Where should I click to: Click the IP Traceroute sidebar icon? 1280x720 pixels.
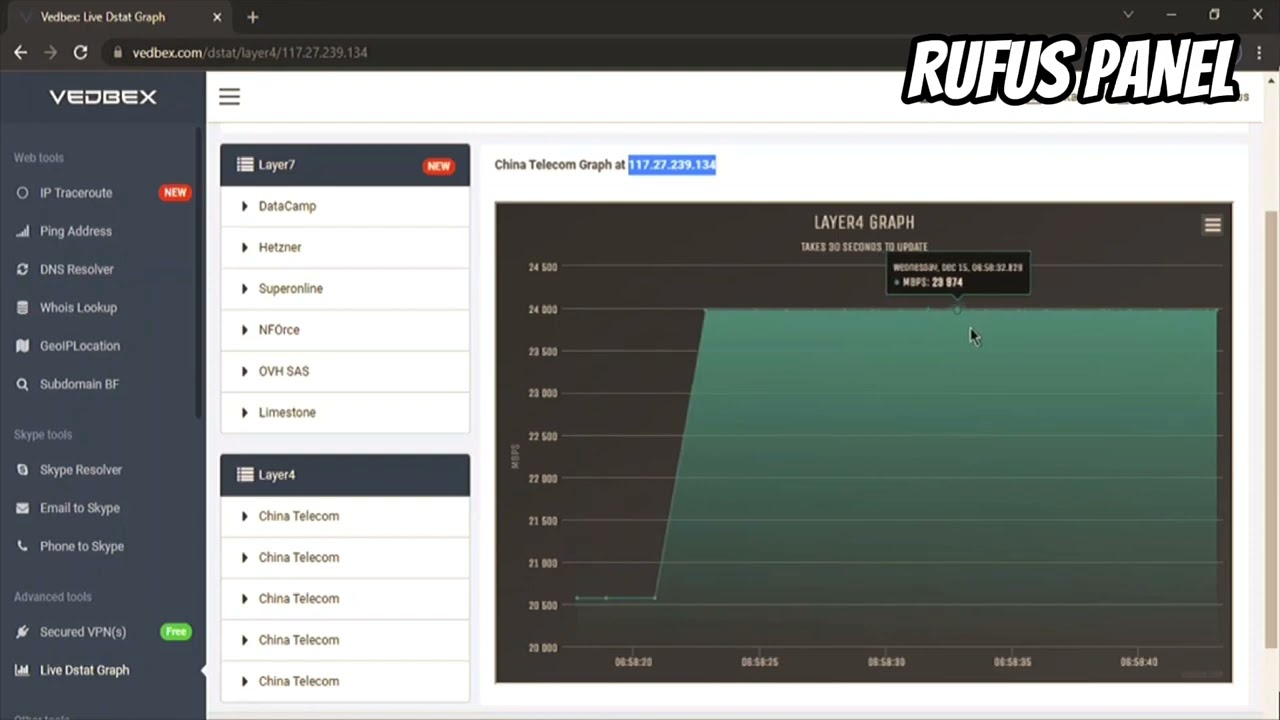pos(22,193)
